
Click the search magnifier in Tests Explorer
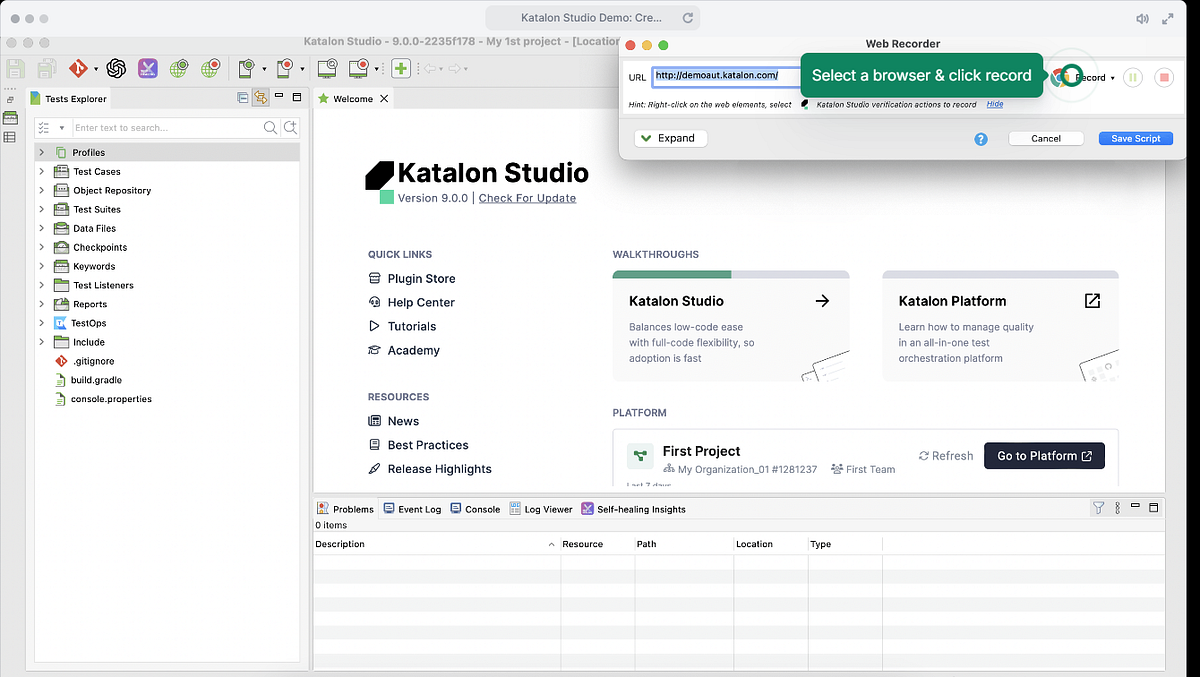point(270,128)
